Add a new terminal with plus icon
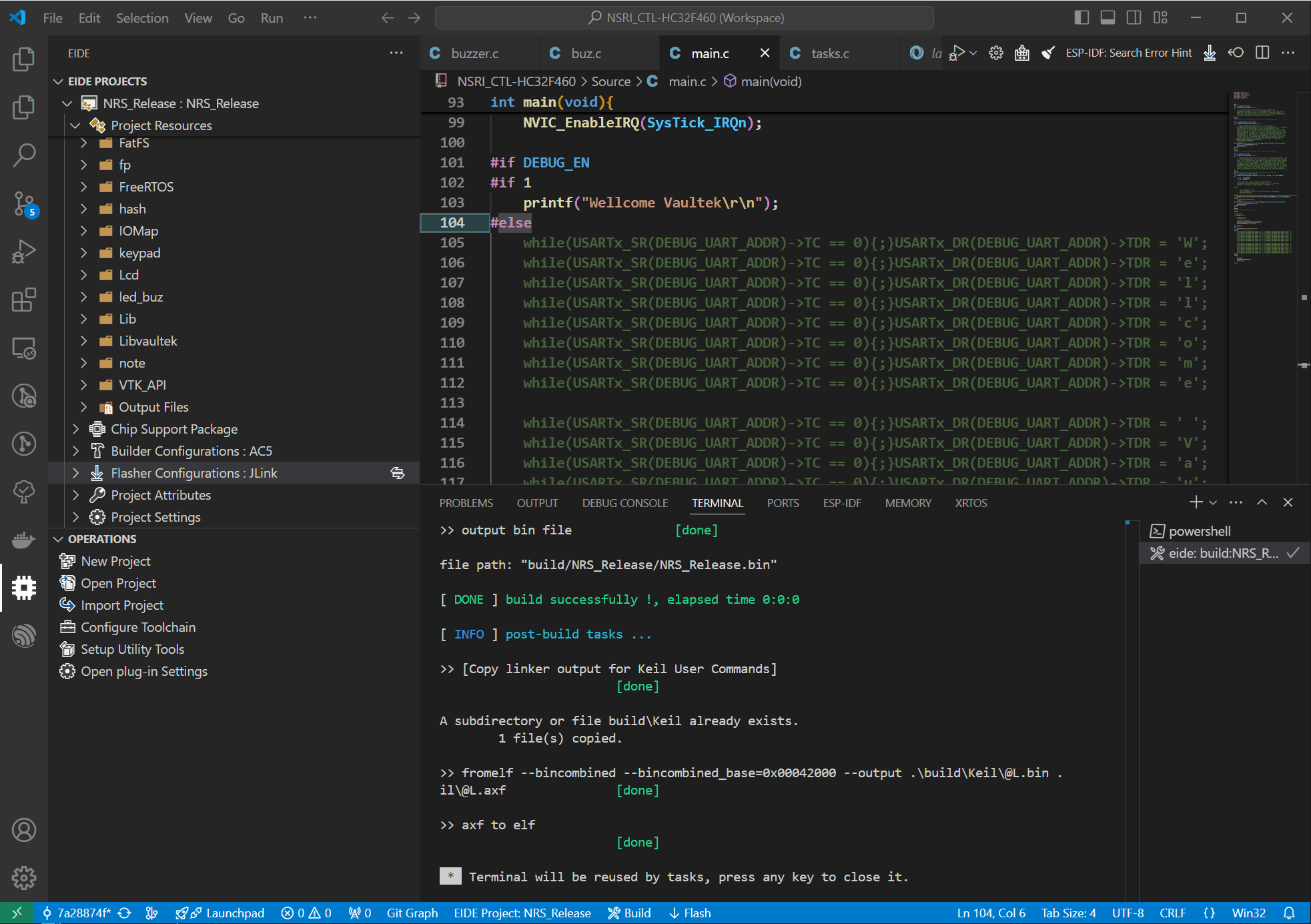Image resolution: width=1311 pixels, height=924 pixels. [x=1196, y=502]
